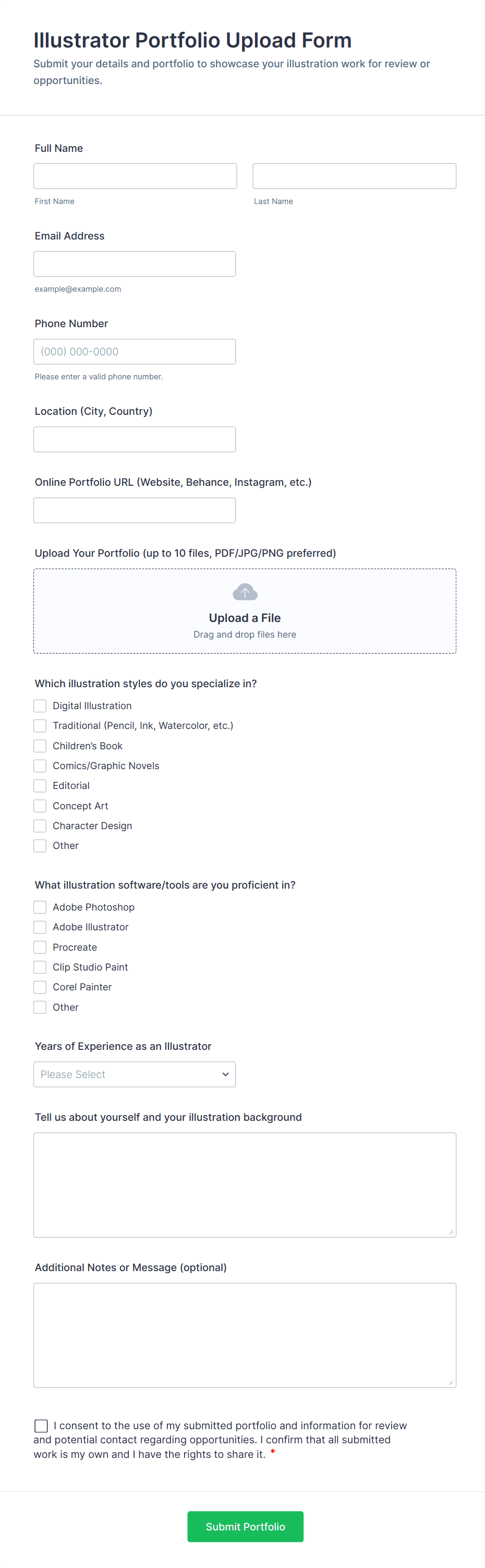Select the Clip Studio Paint checkbox
The width and height of the screenshot is (485, 1568).
click(x=40, y=966)
